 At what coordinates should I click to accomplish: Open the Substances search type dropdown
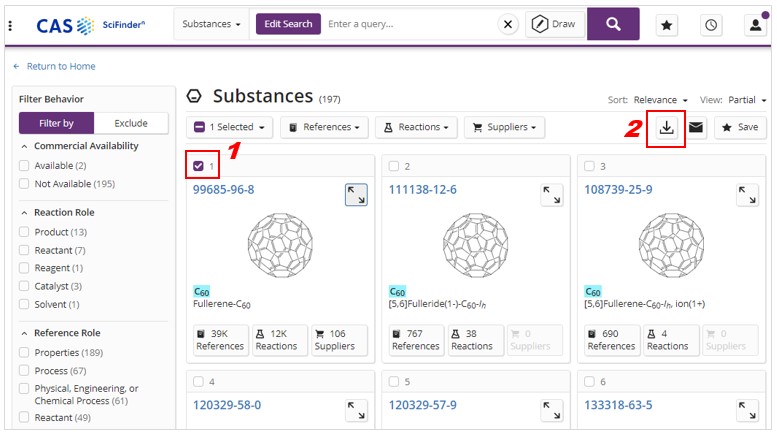[211, 24]
